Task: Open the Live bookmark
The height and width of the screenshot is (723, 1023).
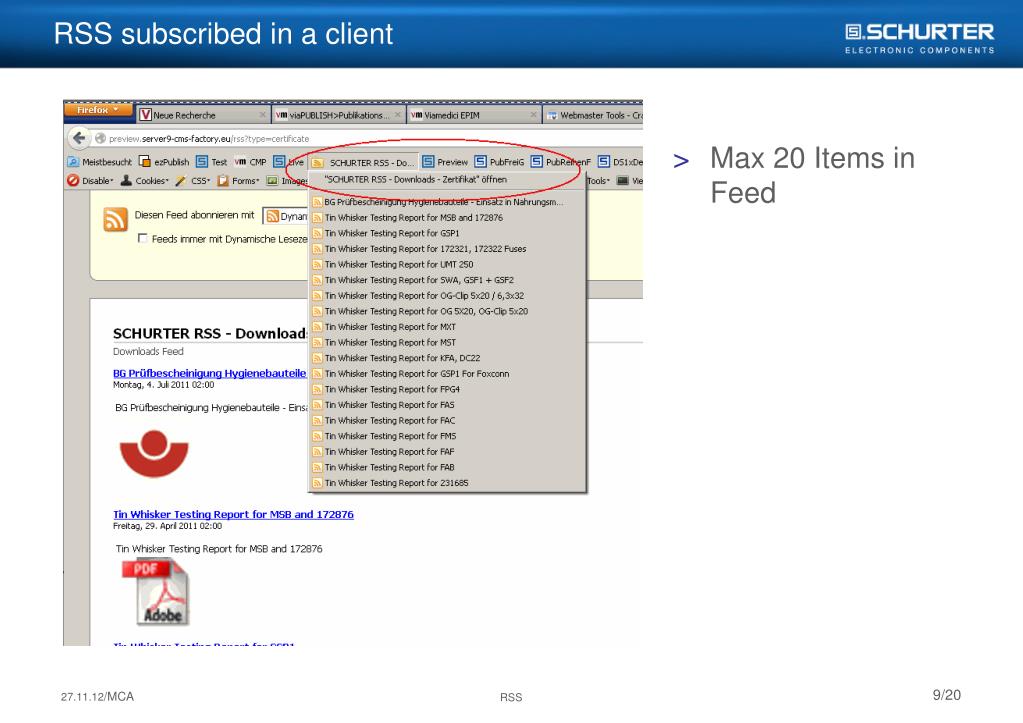Action: 288,162
